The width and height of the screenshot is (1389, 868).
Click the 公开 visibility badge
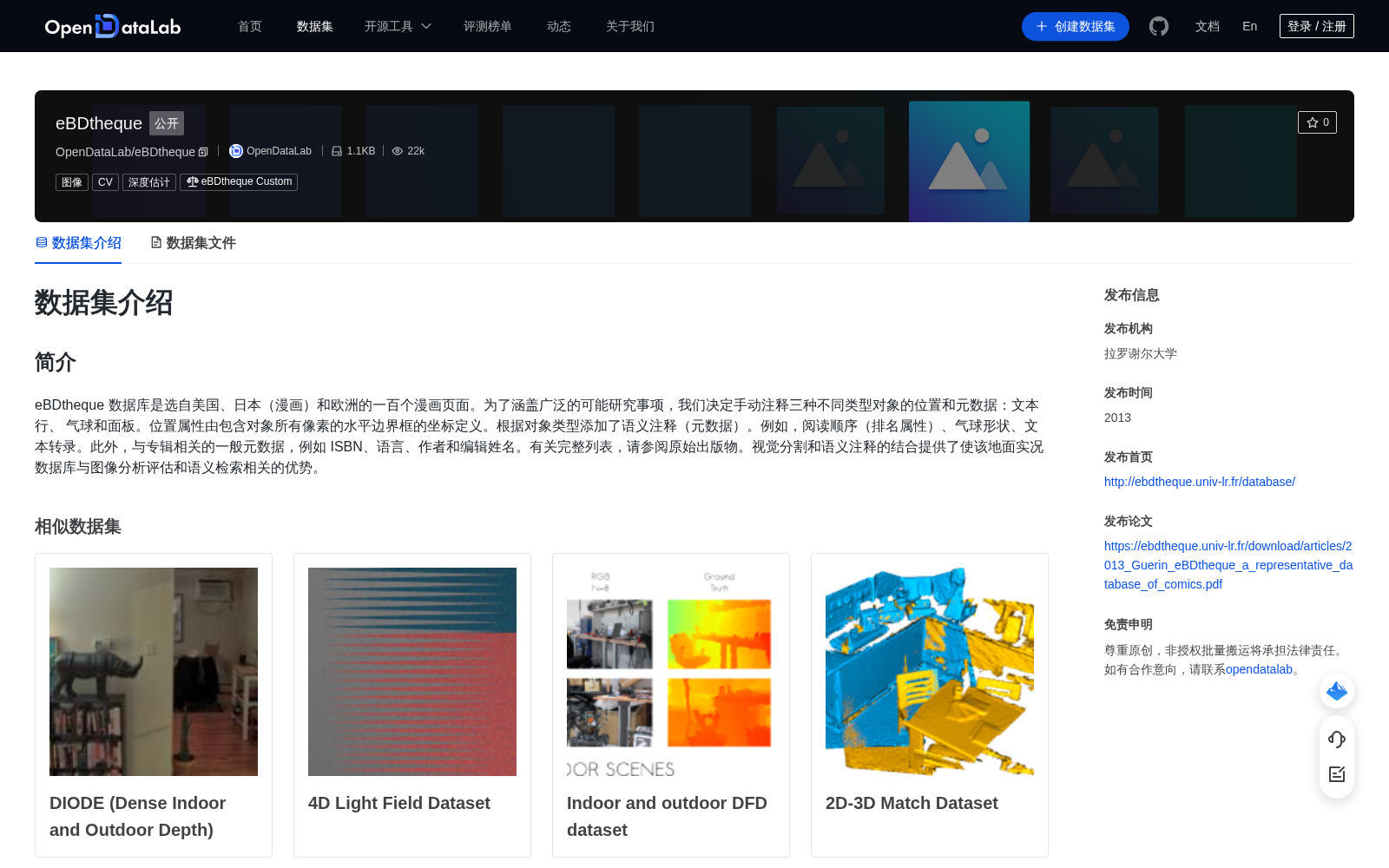tap(167, 123)
